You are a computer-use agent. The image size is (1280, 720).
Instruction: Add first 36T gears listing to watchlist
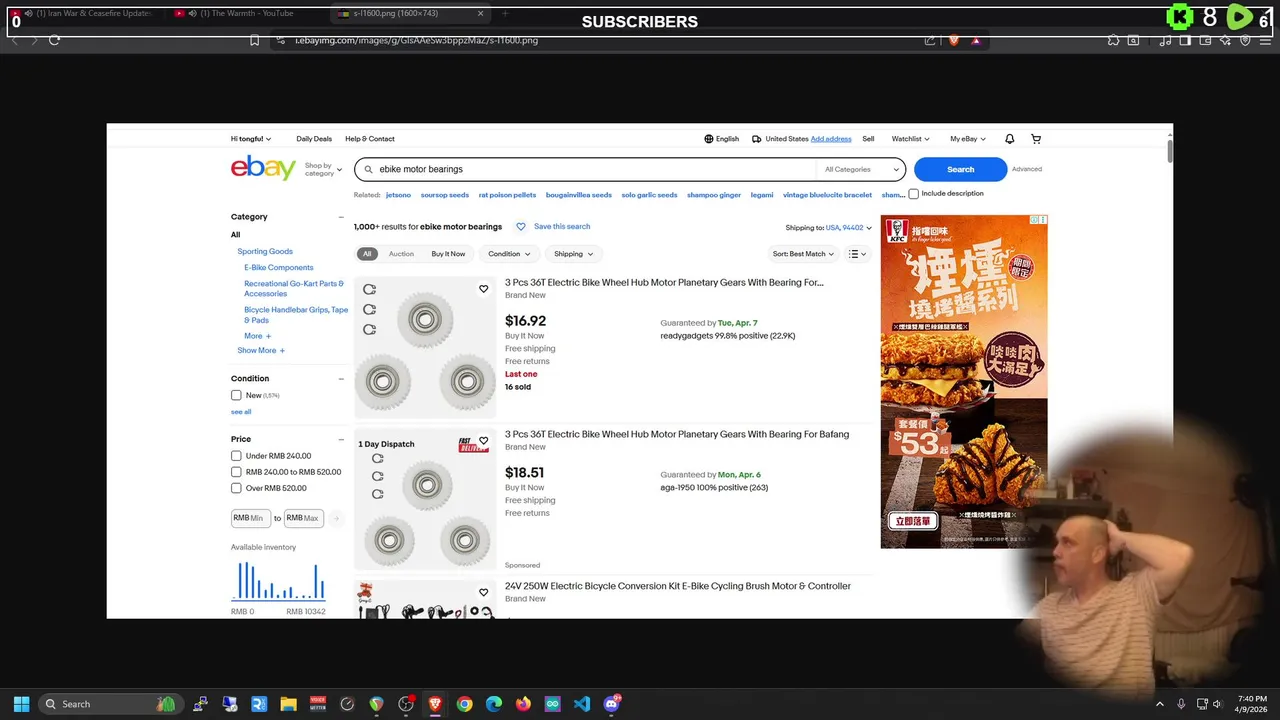point(483,289)
